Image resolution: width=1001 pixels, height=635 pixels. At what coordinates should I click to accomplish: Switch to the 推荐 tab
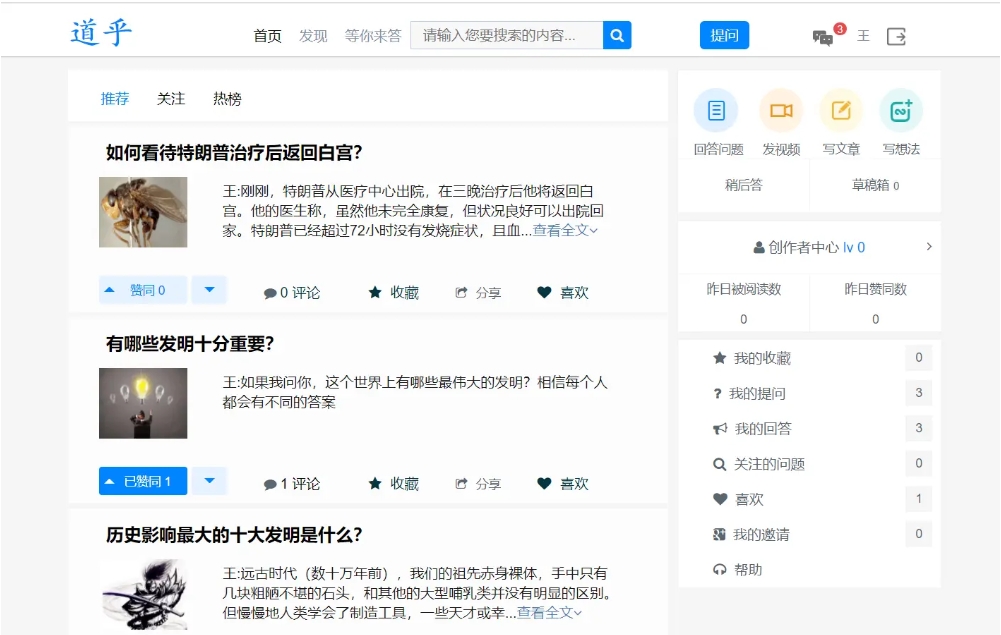tap(115, 98)
